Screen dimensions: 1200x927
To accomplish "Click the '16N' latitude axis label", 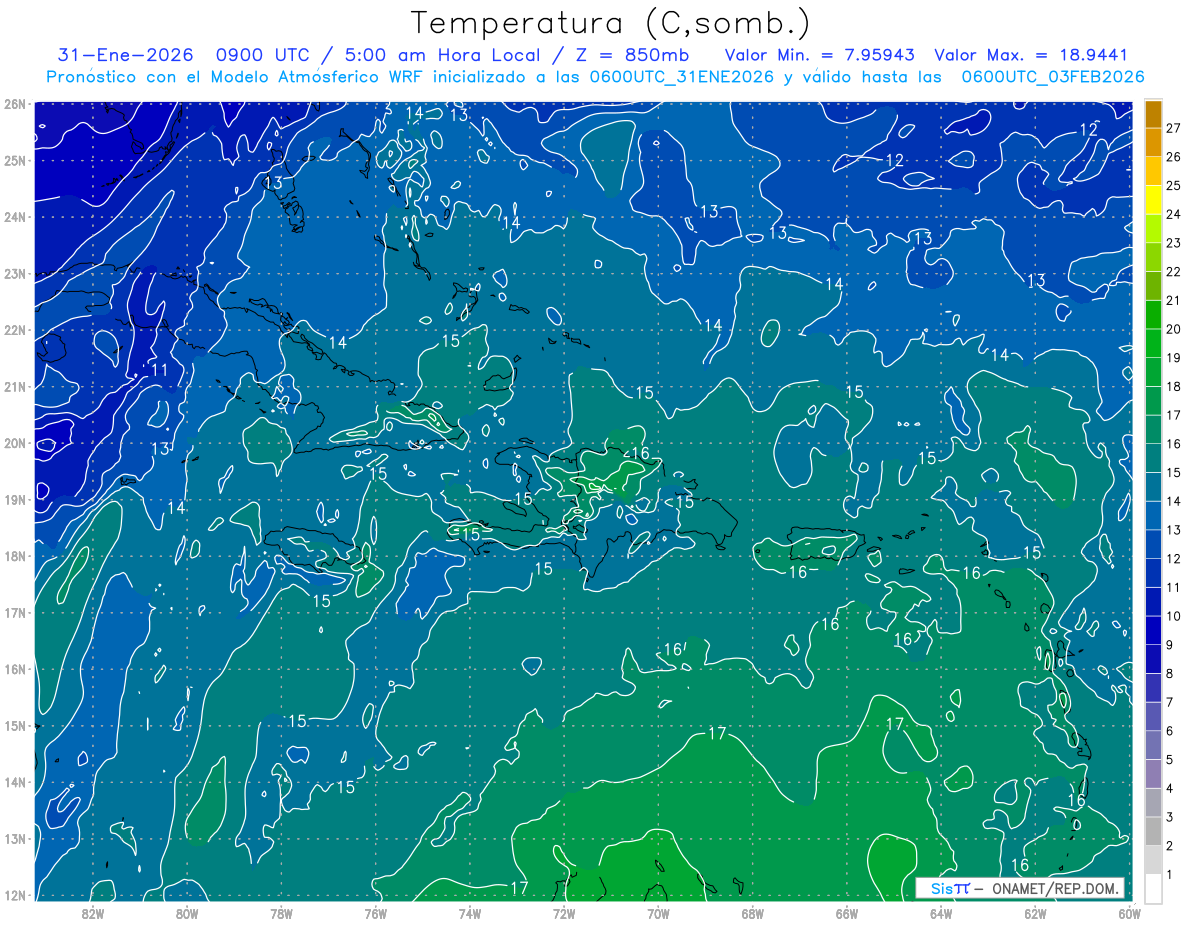I will click(15, 669).
